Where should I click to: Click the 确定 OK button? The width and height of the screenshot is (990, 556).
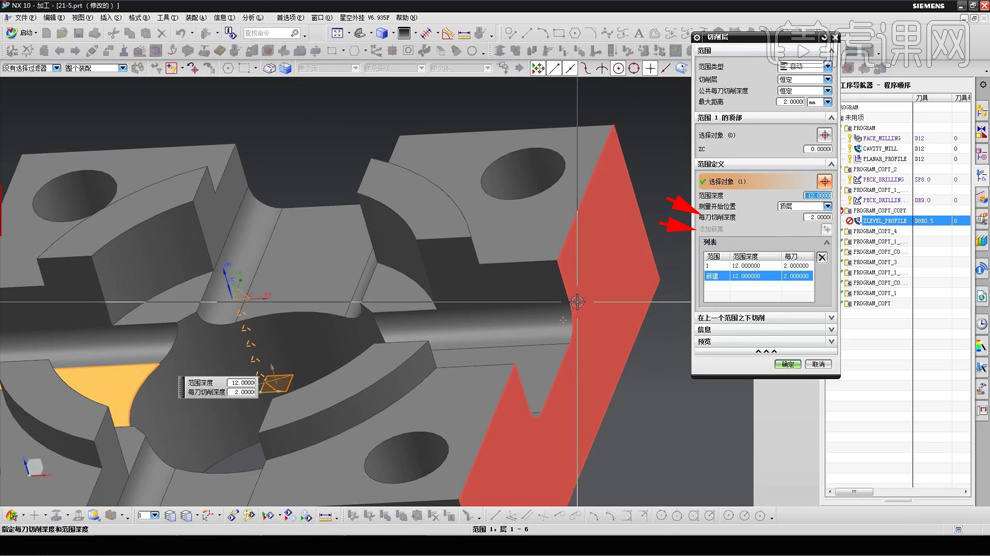pyautogui.click(x=788, y=364)
